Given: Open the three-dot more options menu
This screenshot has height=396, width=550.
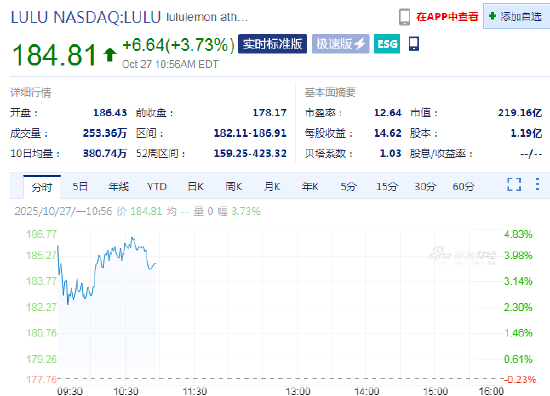Looking at the screenshot, I should (x=537, y=184).
